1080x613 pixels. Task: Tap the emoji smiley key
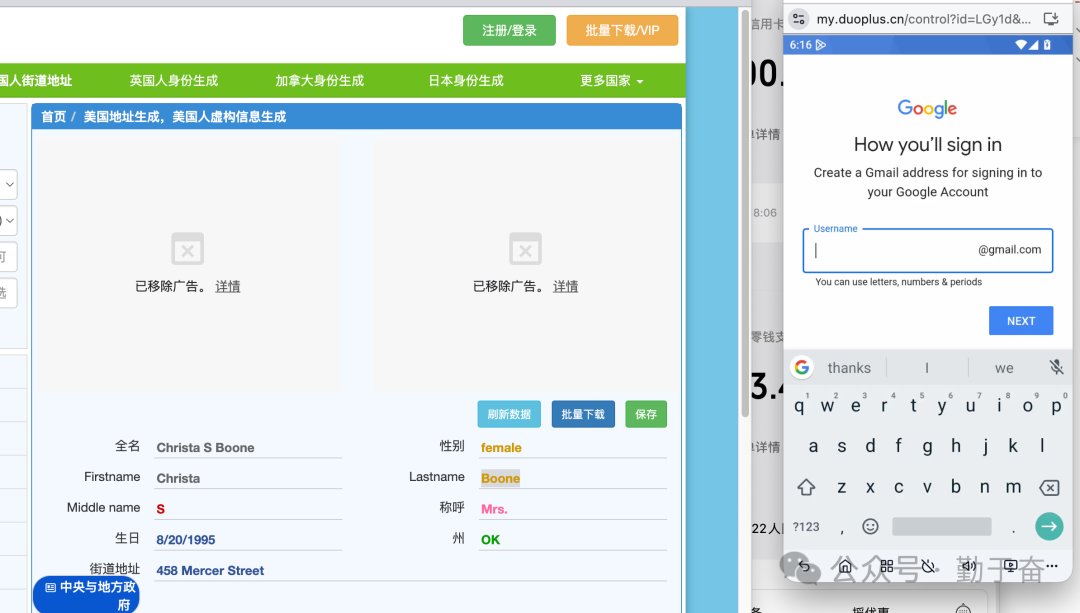[x=871, y=527]
